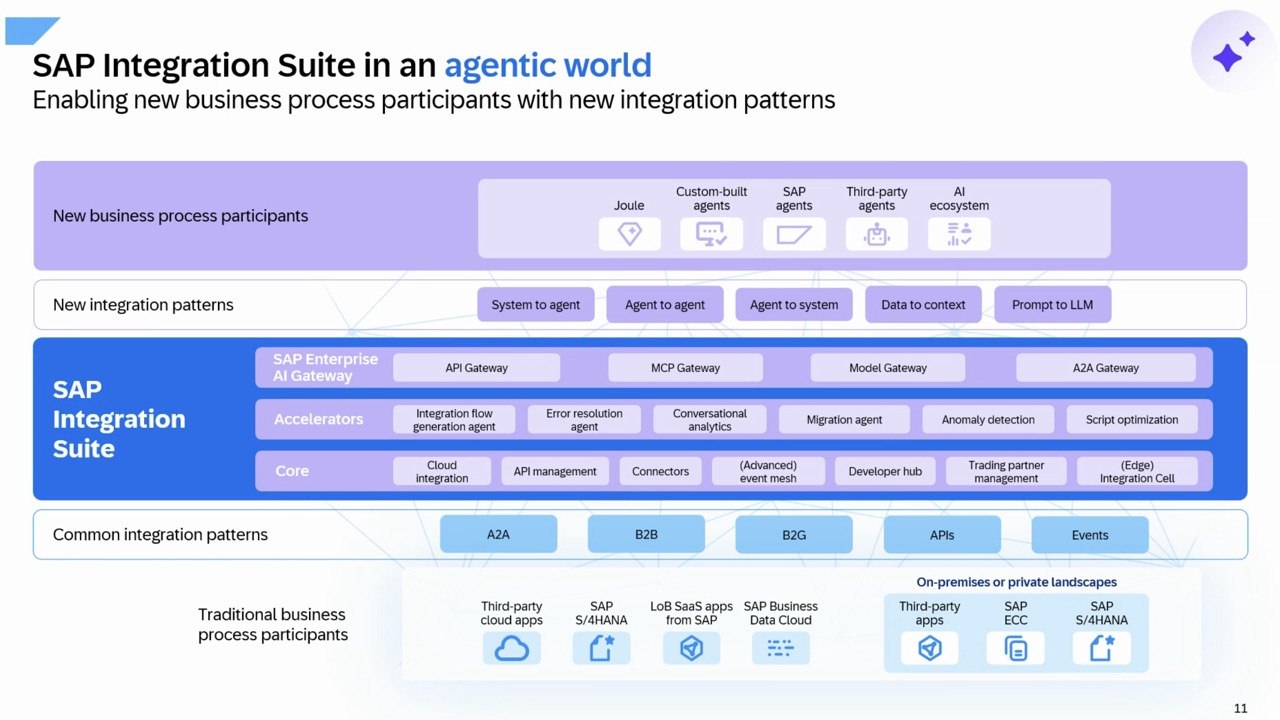
Task: Click the APIs common integration pattern
Action: pyautogui.click(x=942, y=535)
